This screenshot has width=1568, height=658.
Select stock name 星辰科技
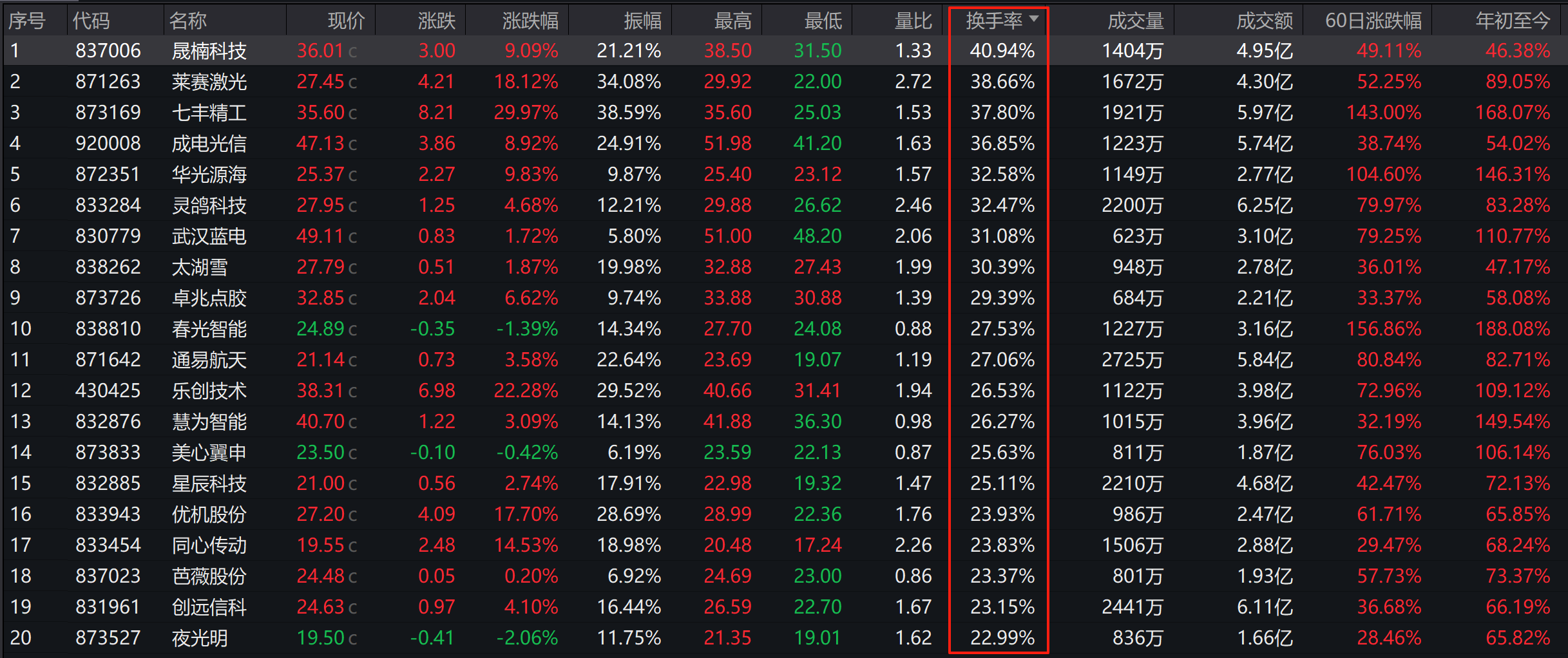(209, 484)
